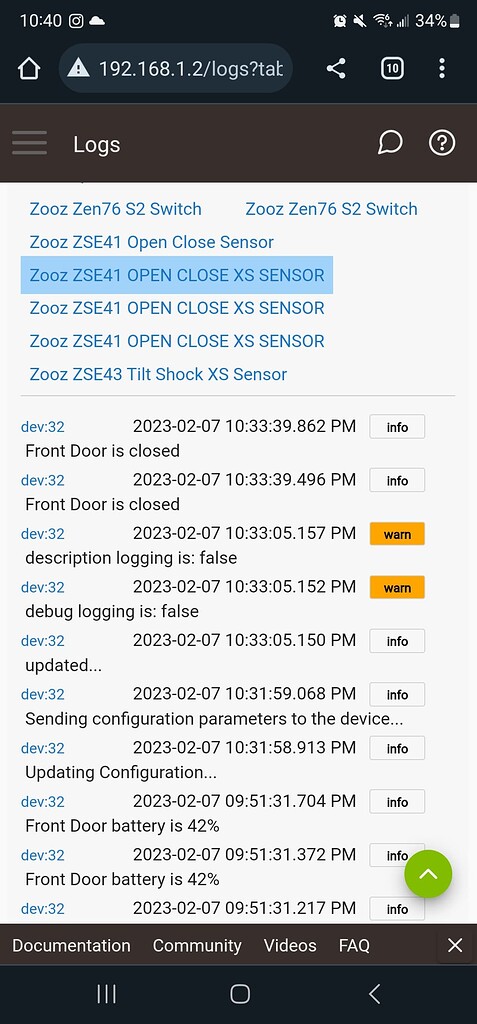Close the bottom footer bar with X
The width and height of the screenshot is (477, 1024).
(x=455, y=945)
